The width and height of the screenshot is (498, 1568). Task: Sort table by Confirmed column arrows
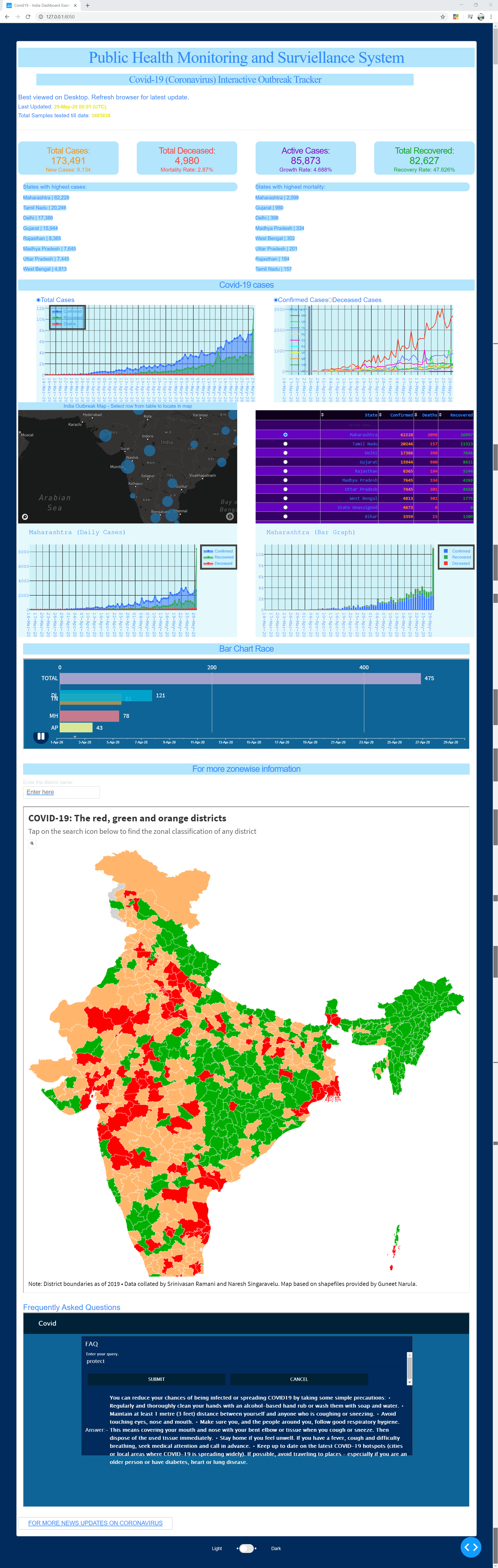click(380, 415)
